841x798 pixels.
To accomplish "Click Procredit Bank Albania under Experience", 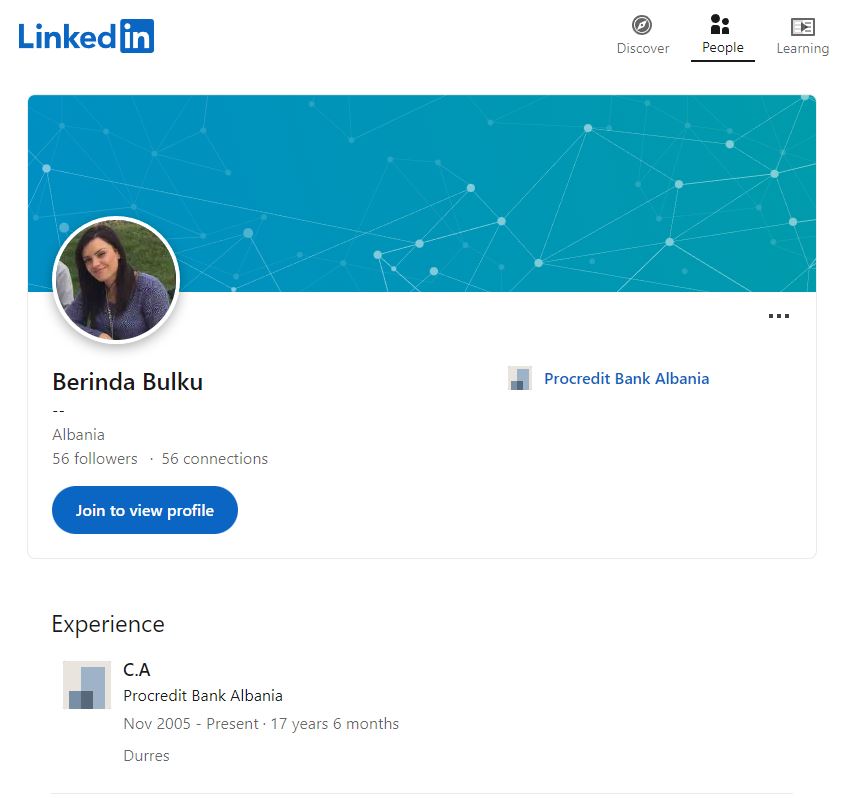I will pyautogui.click(x=203, y=695).
